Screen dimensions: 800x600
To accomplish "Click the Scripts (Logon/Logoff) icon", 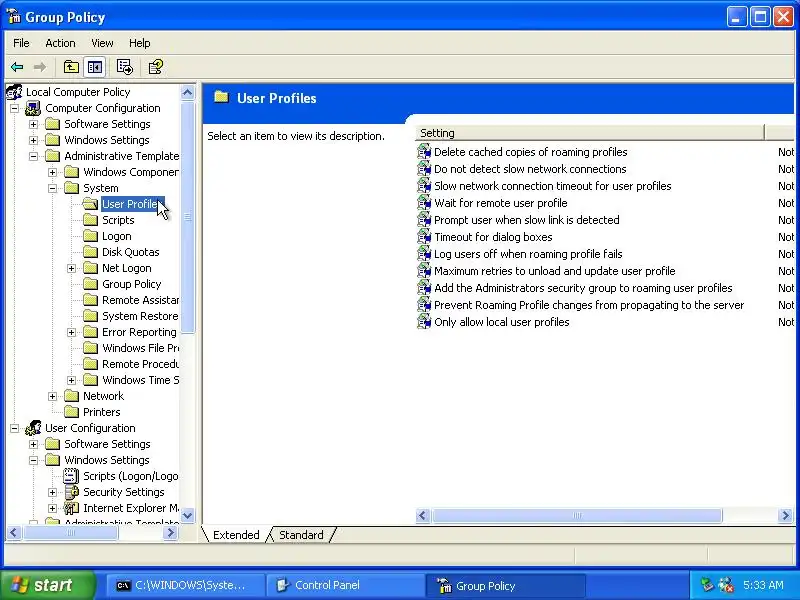I will pyautogui.click(x=71, y=476).
